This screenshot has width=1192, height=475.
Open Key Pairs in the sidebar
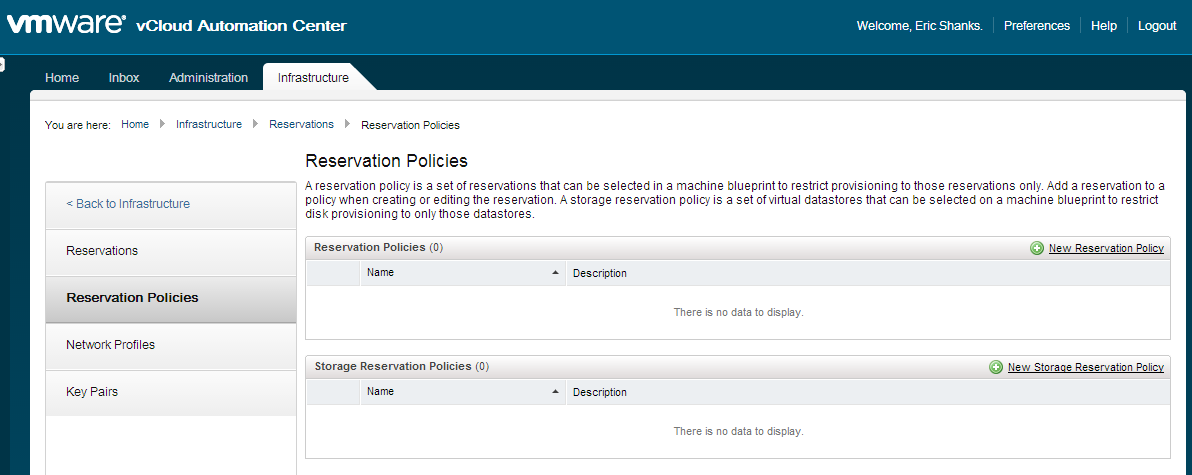click(x=92, y=392)
